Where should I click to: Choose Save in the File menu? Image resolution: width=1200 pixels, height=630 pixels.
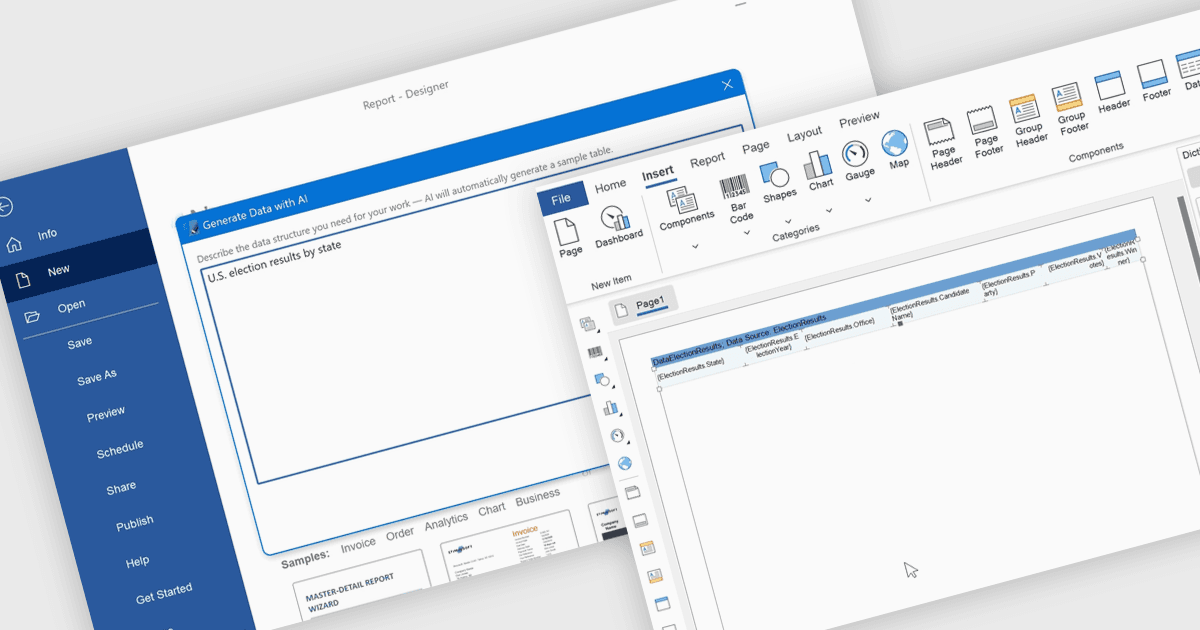coord(80,342)
